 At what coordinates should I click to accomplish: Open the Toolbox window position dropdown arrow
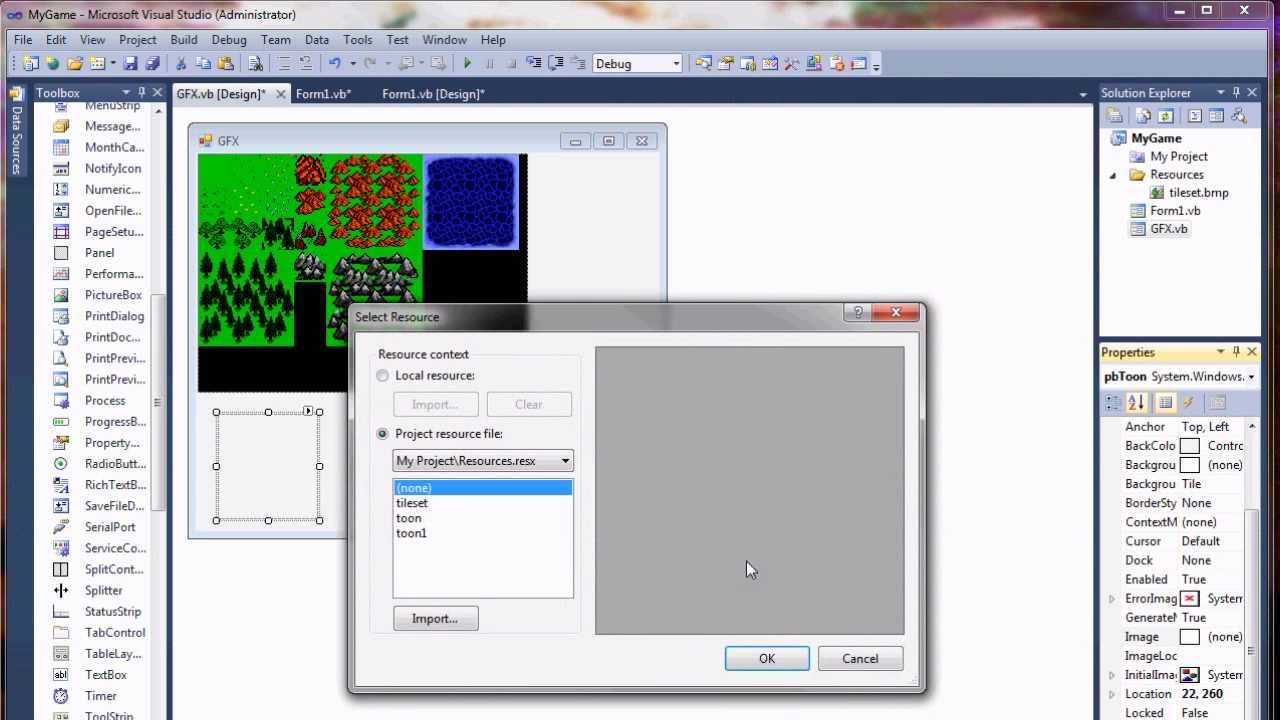[x=125, y=93]
